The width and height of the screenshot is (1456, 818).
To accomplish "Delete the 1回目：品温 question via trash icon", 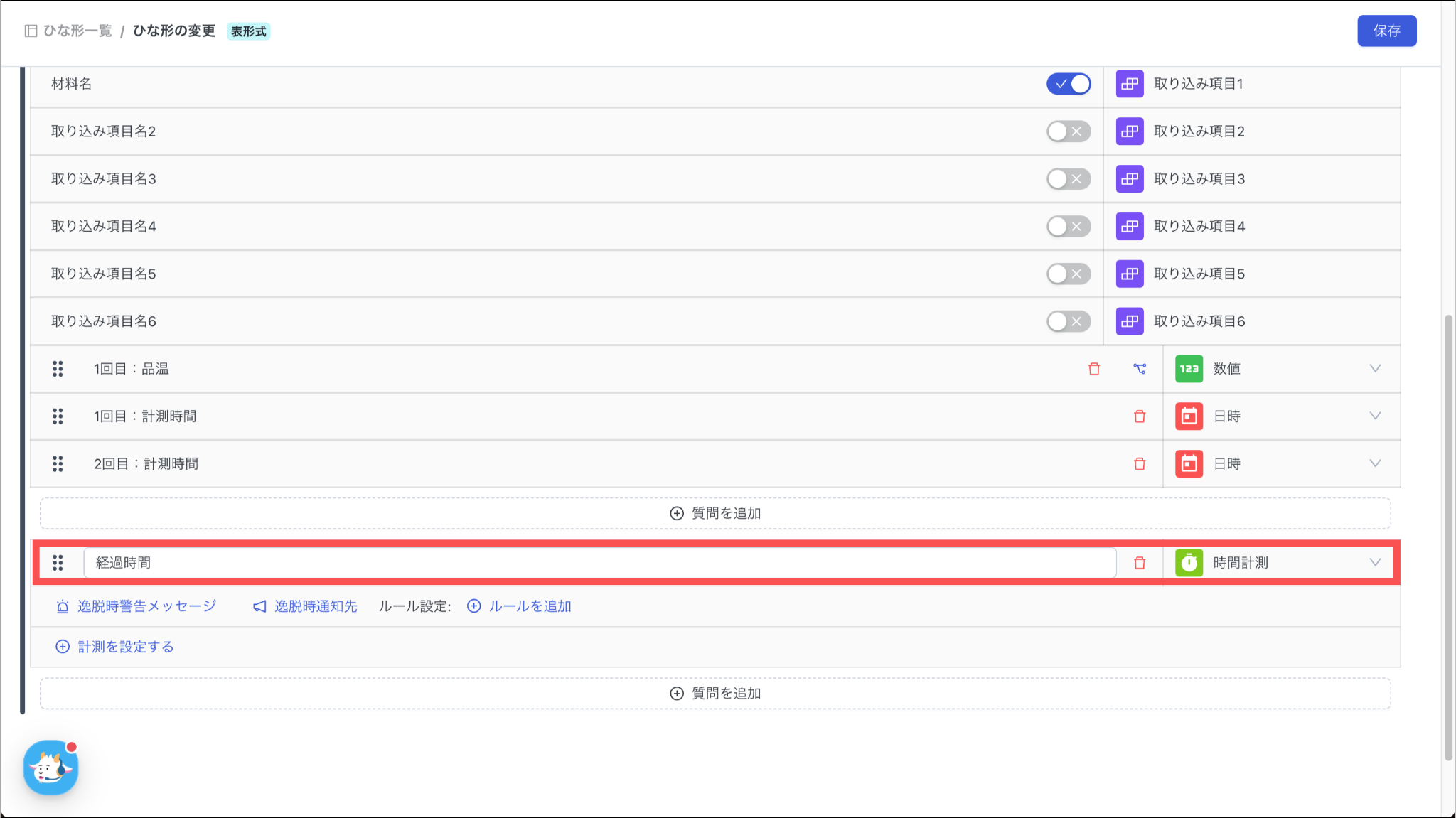I will pyautogui.click(x=1094, y=369).
